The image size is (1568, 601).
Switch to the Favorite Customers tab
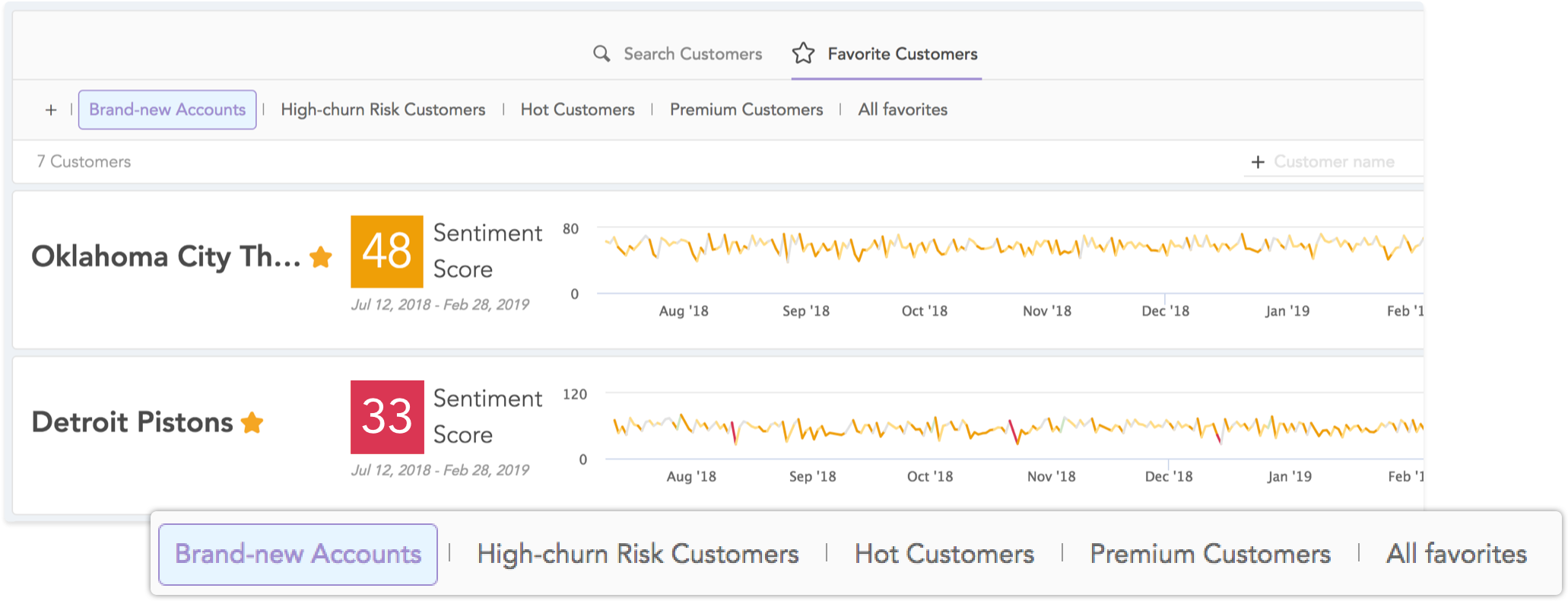pyautogui.click(x=885, y=54)
